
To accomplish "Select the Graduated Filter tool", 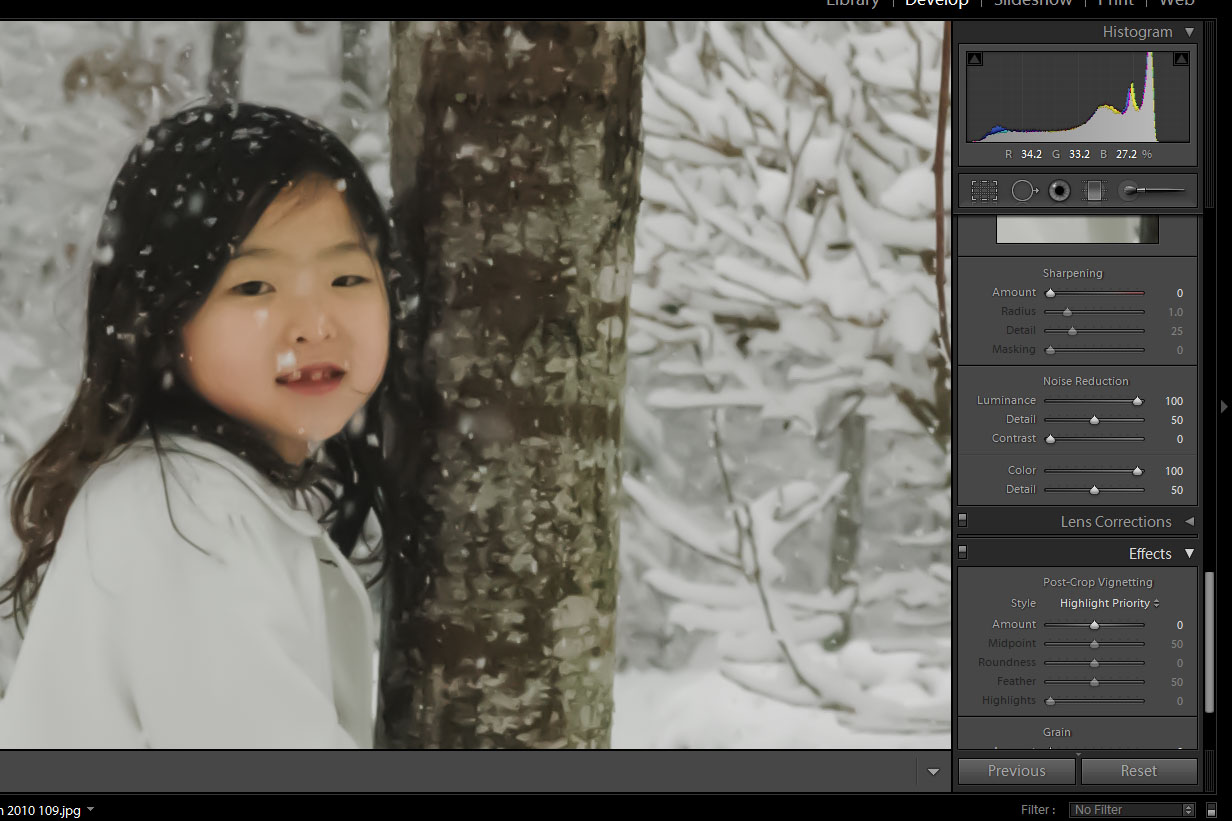I will [x=1094, y=190].
